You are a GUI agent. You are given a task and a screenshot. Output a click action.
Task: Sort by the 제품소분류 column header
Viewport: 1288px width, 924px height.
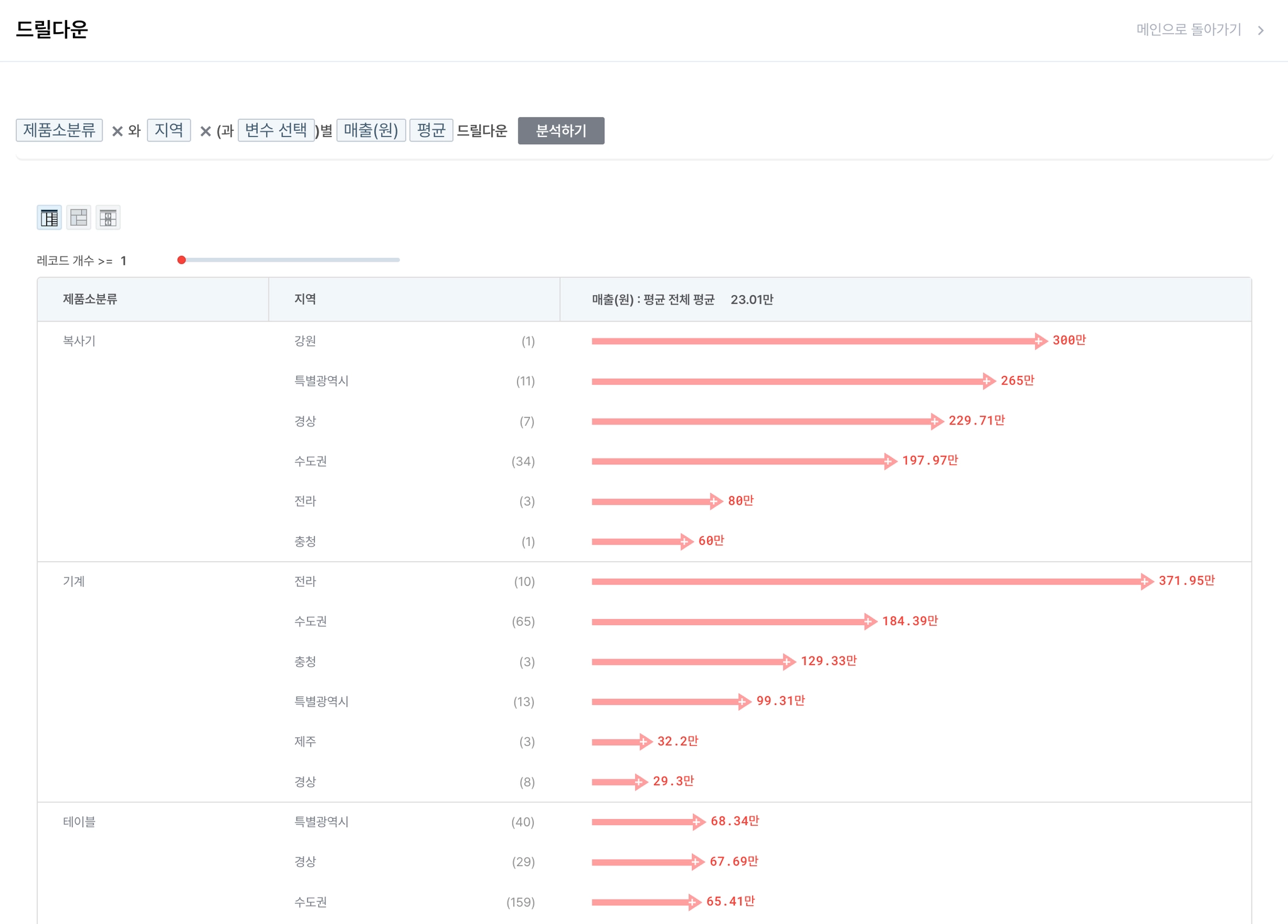tap(90, 299)
